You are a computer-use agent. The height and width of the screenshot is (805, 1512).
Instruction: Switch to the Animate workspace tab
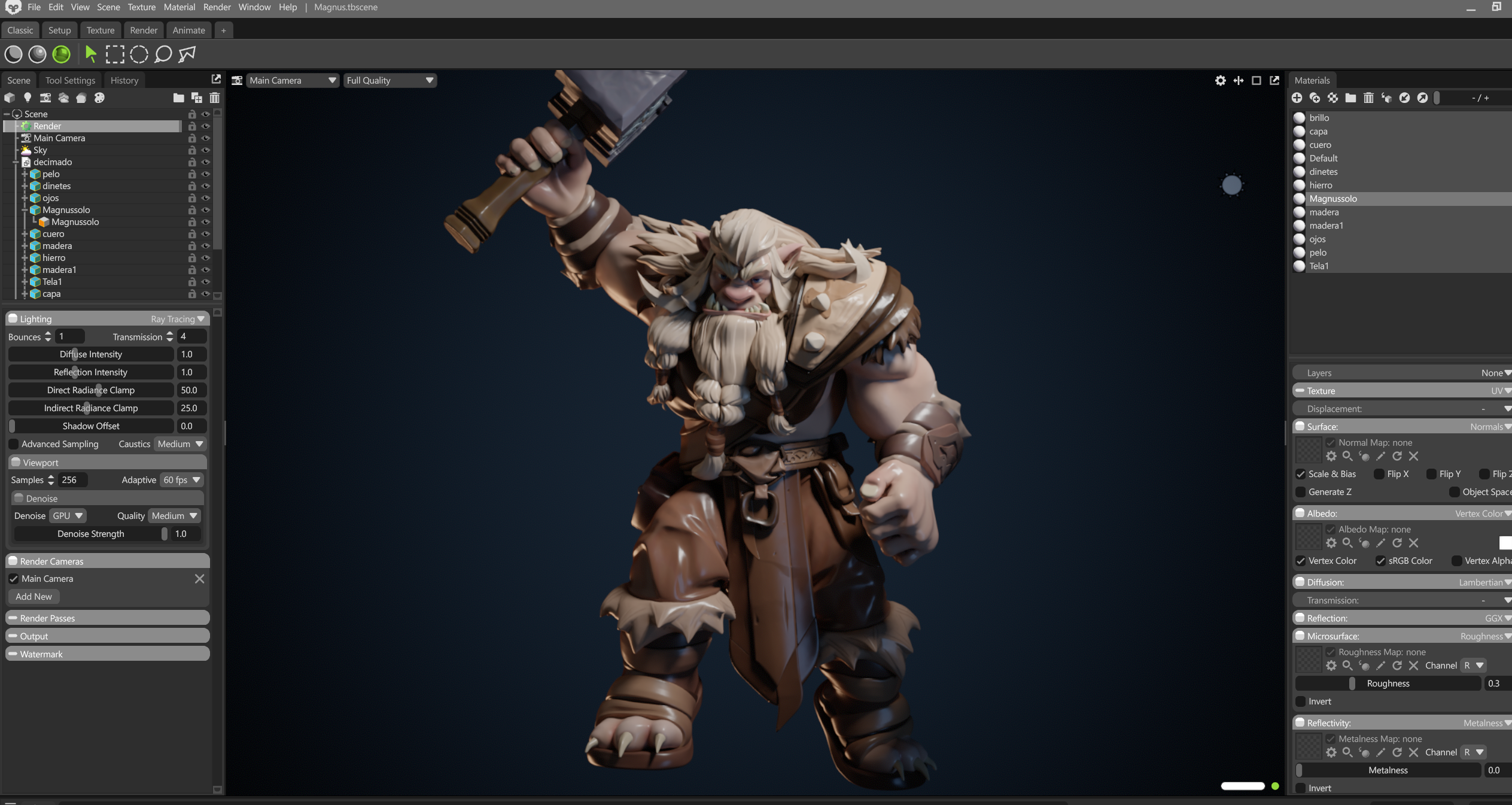click(188, 30)
